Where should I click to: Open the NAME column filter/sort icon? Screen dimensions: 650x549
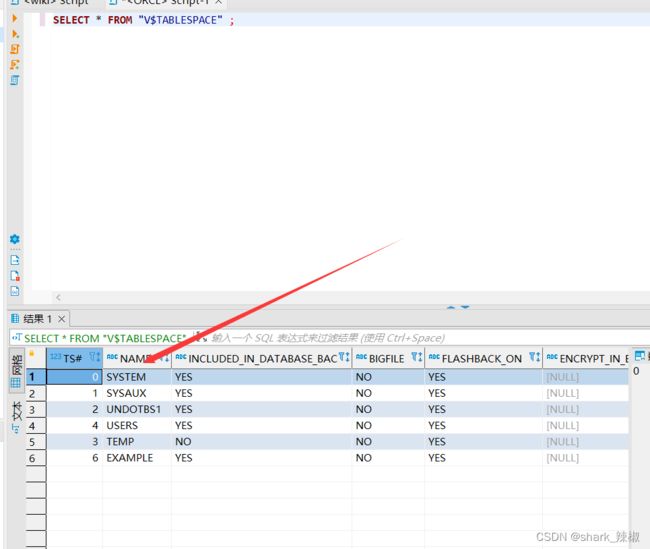coord(164,358)
